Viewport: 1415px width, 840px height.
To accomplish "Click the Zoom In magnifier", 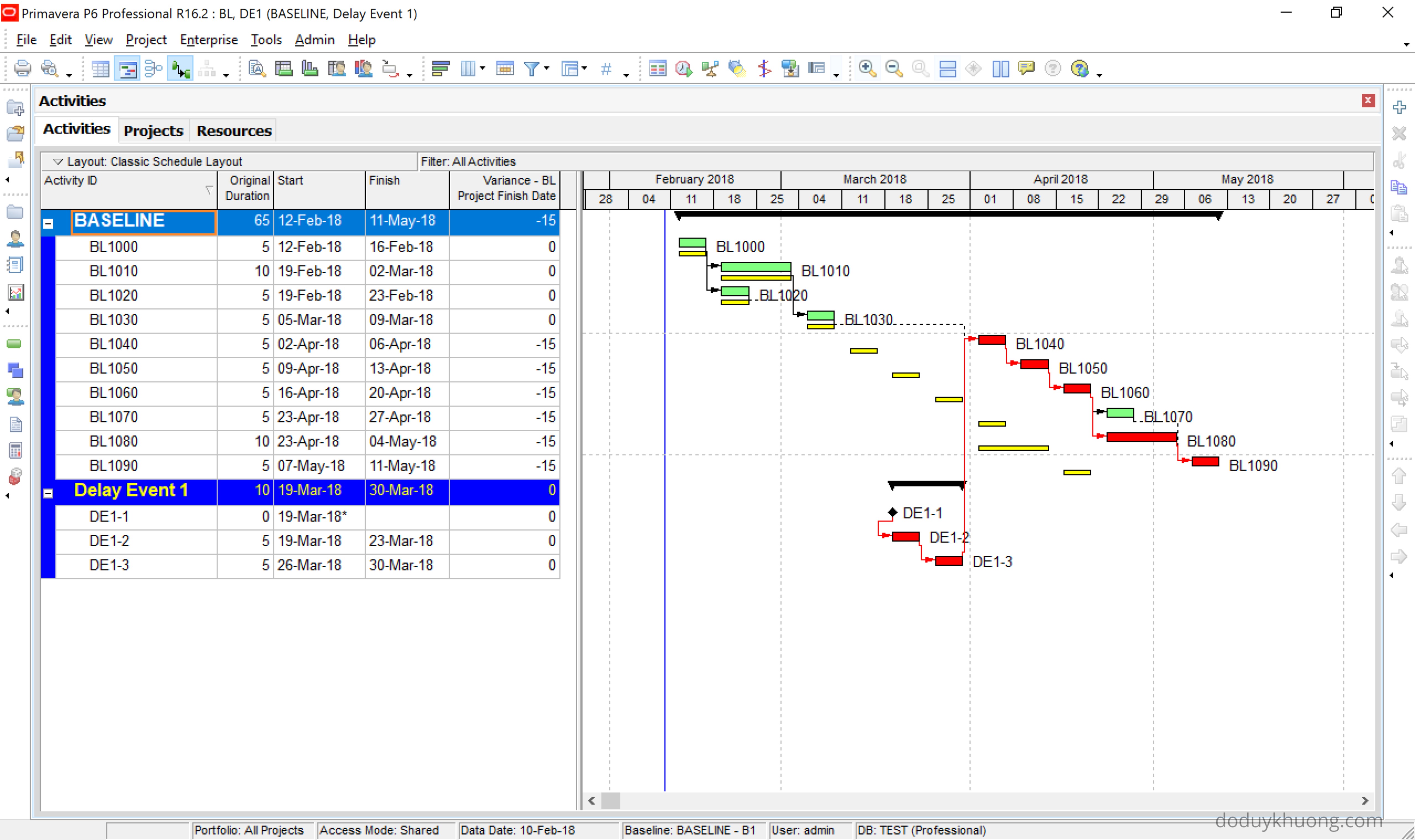I will pyautogui.click(x=866, y=69).
